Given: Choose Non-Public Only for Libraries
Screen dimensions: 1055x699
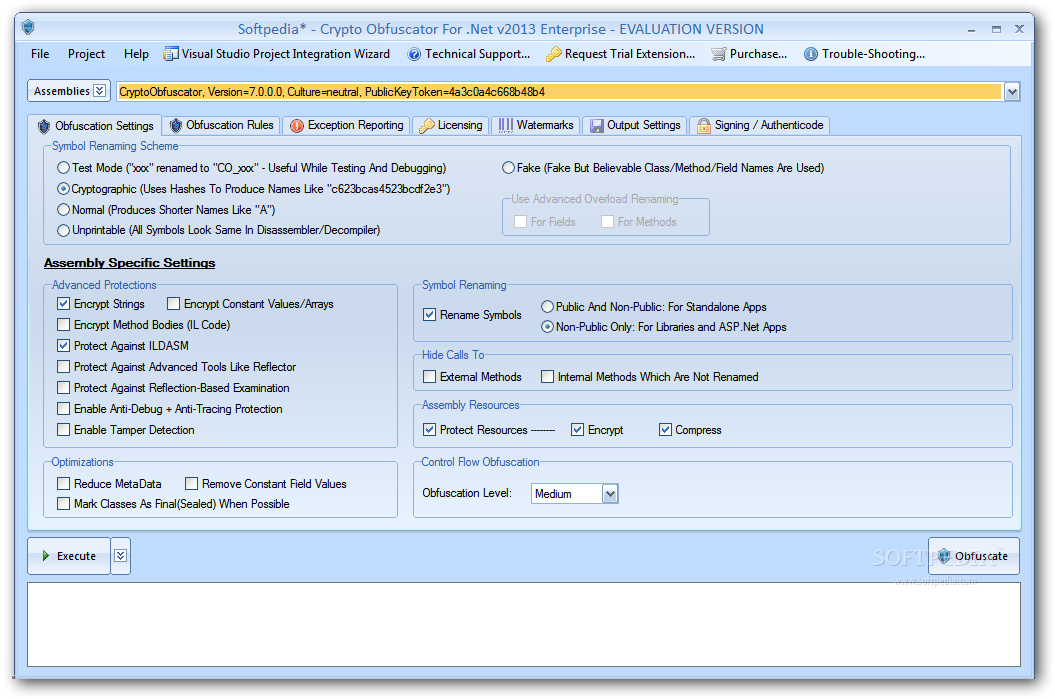Looking at the screenshot, I should click(x=547, y=327).
